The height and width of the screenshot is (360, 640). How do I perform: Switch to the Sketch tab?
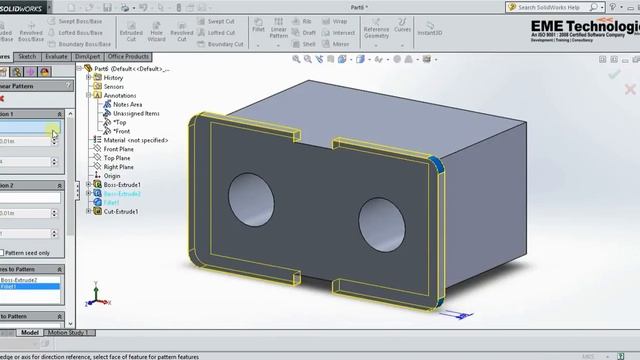[27, 56]
